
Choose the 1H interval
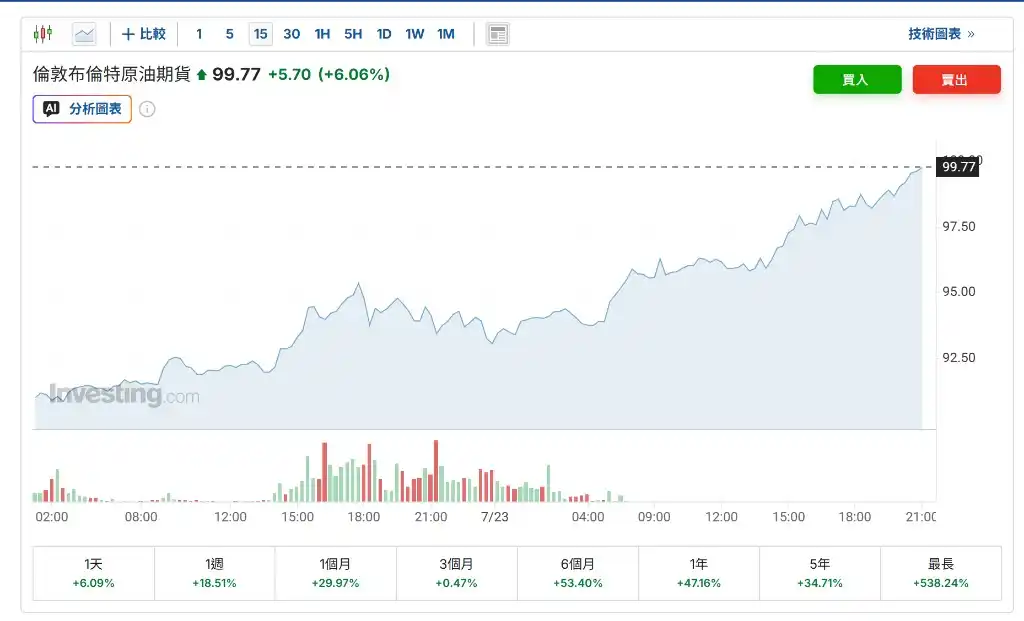click(322, 34)
